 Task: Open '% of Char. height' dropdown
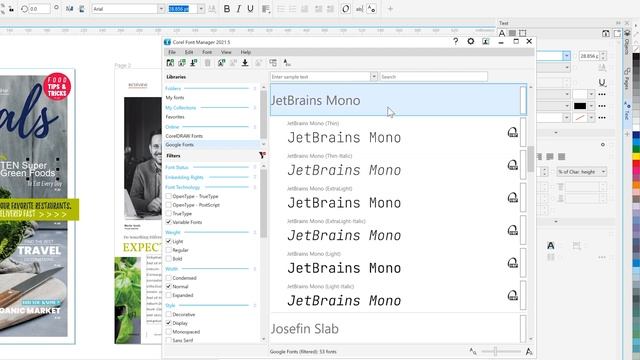click(x=603, y=172)
